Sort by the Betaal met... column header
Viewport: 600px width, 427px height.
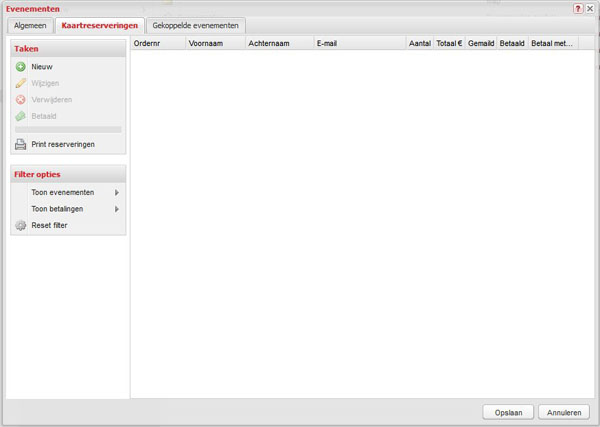pyautogui.click(x=553, y=43)
